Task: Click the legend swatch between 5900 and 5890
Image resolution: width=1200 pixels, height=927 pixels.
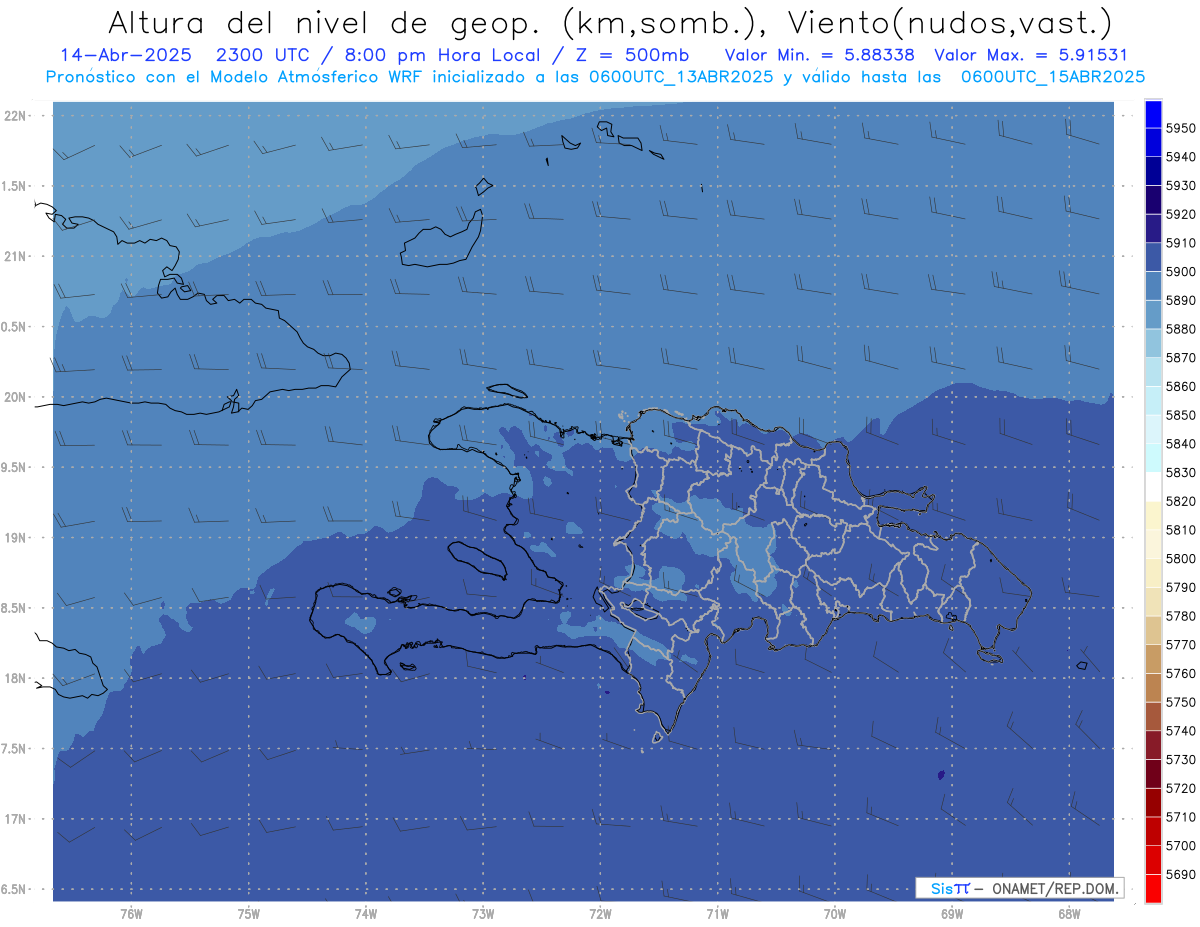Action: (x=1153, y=286)
